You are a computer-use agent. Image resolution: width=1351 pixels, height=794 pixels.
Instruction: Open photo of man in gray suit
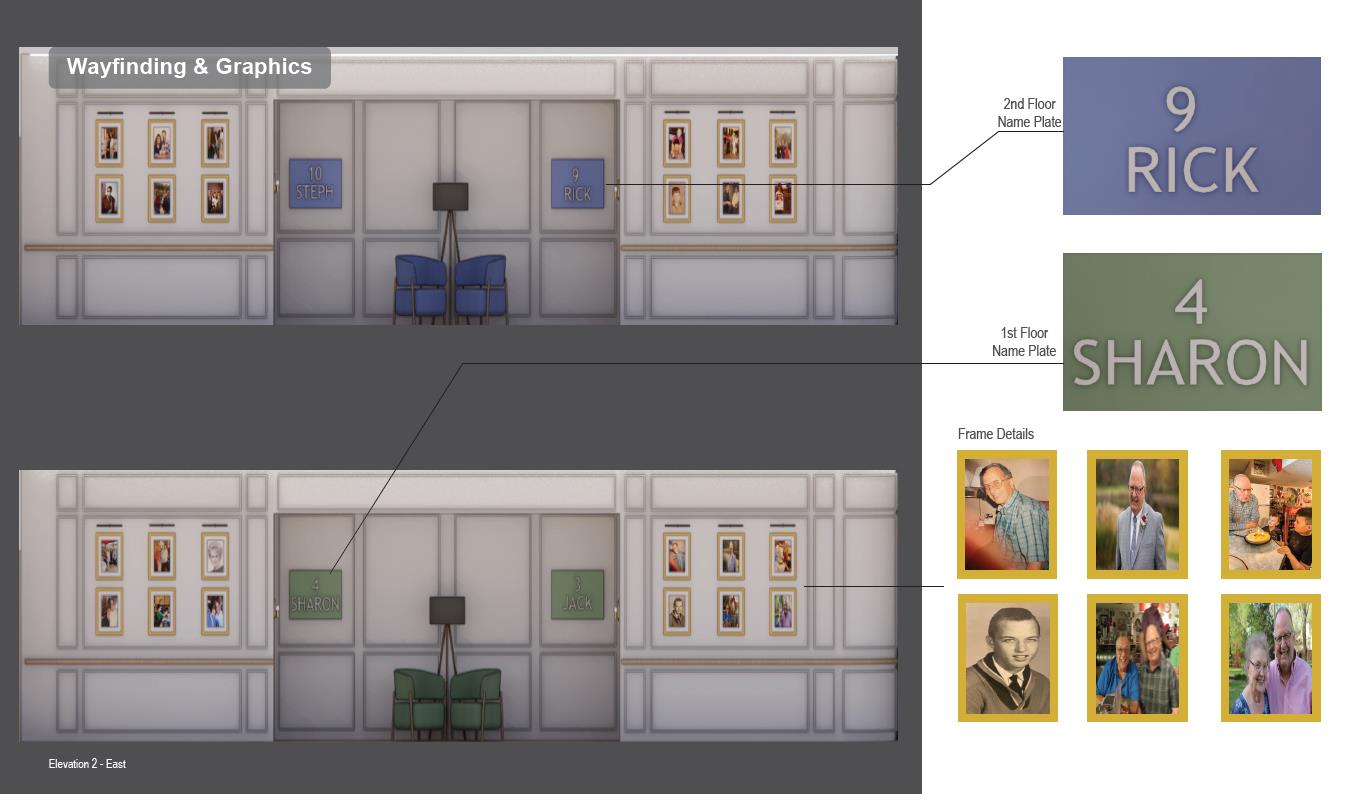pyautogui.click(x=1137, y=514)
